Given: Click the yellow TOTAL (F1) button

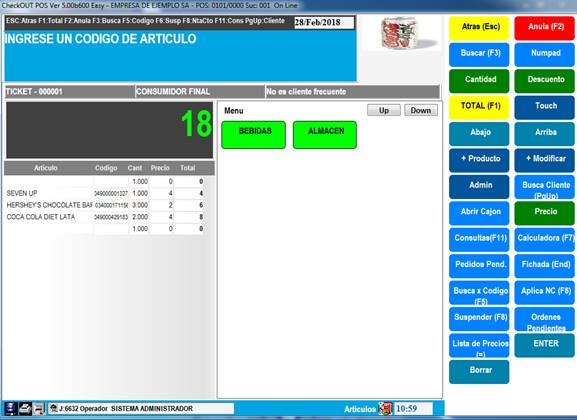Looking at the screenshot, I should click(x=479, y=107).
